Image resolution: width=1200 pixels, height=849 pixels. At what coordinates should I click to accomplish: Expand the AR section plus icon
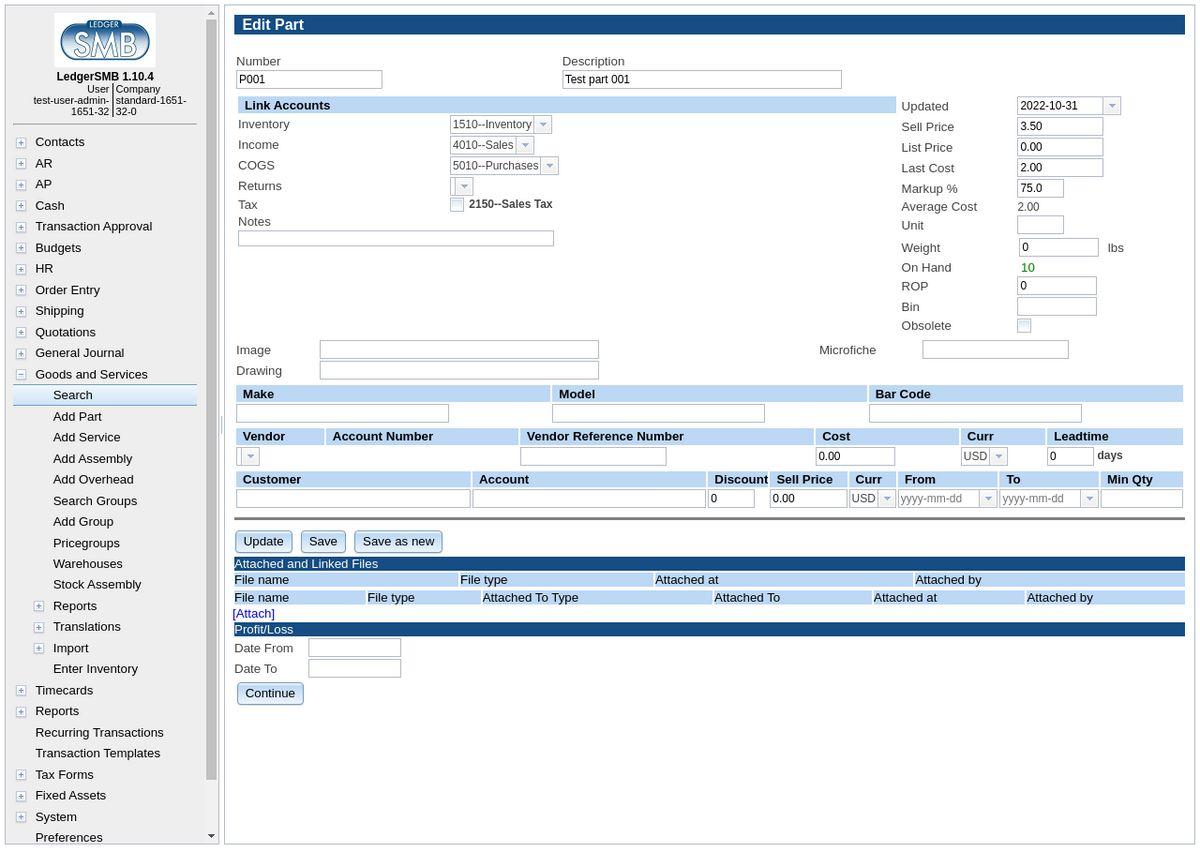pyautogui.click(x=21, y=164)
